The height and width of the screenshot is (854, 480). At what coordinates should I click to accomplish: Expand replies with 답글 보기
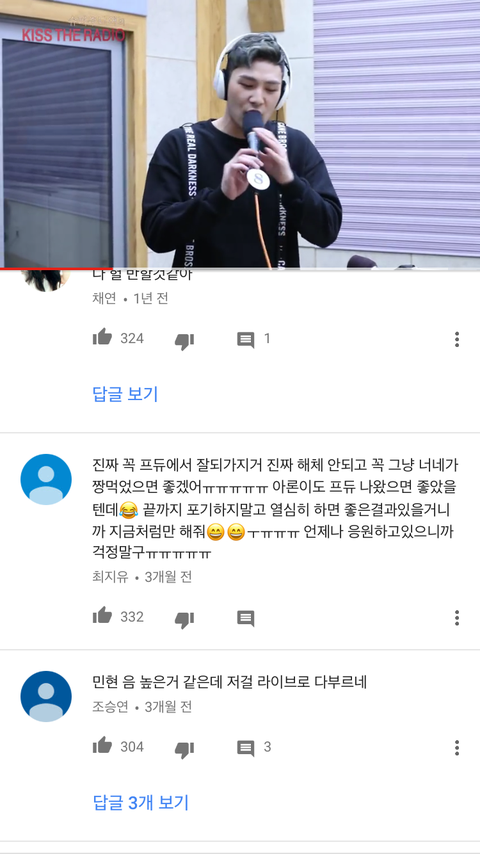(x=125, y=394)
